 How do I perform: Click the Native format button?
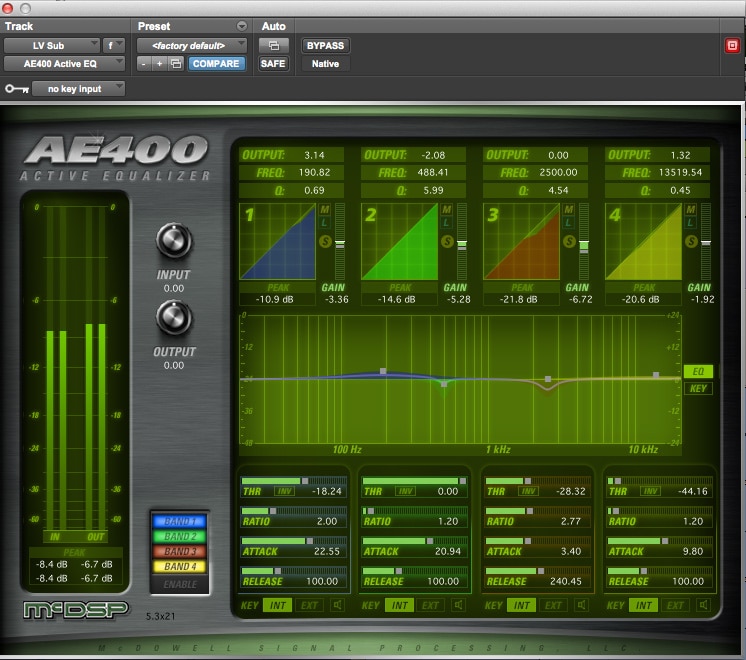325,63
